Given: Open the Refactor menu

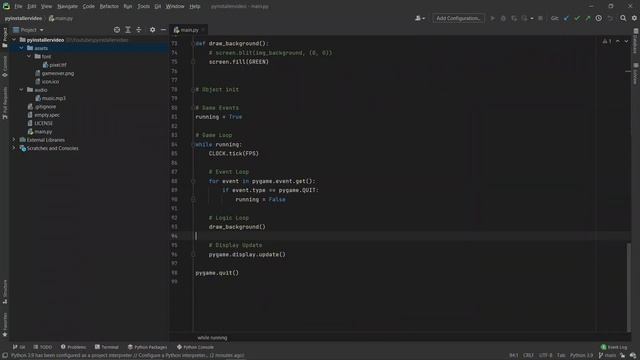Looking at the screenshot, I should point(109,7).
